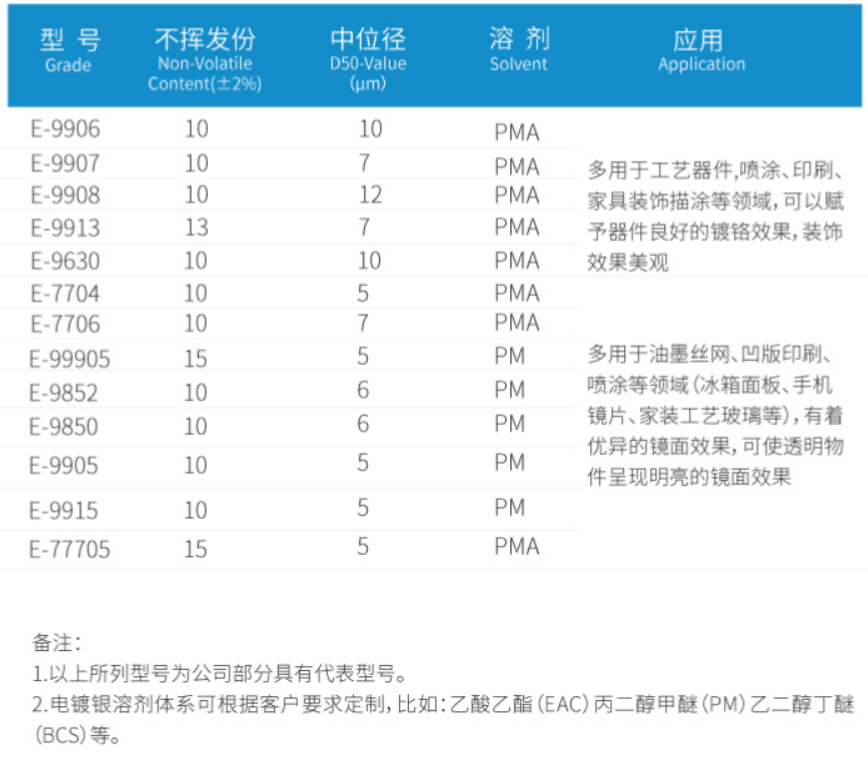Select grade cell E-7704

click(x=65, y=293)
